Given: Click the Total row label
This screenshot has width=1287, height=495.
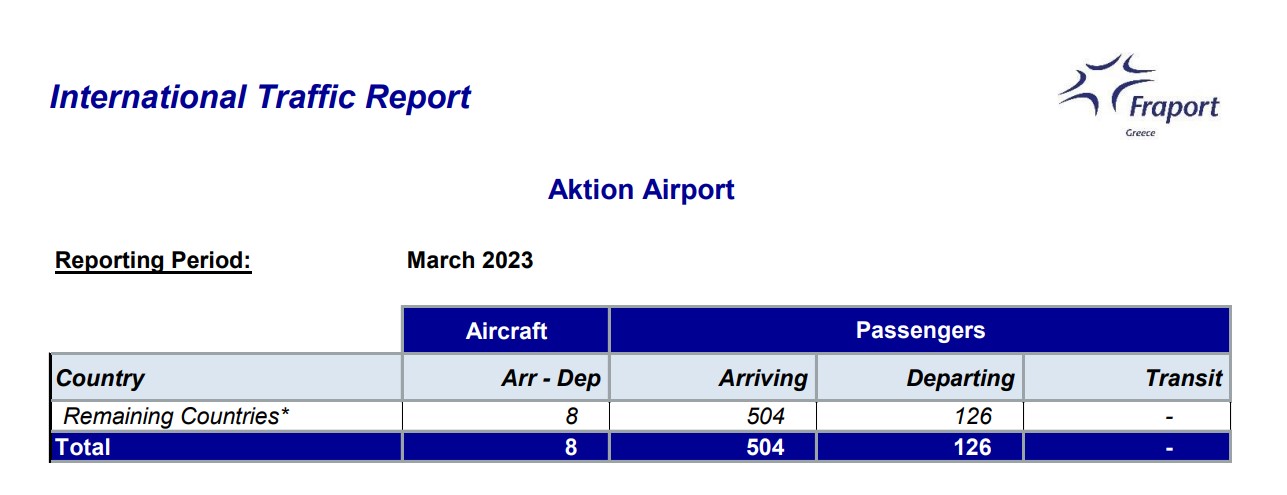Looking at the screenshot, I should (226, 447).
